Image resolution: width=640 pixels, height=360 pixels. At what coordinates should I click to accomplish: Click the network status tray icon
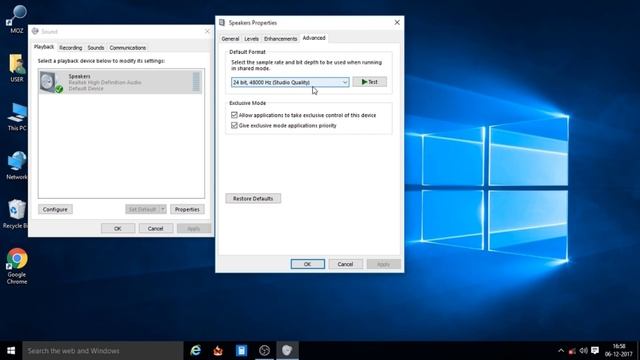pyautogui.click(x=572, y=351)
